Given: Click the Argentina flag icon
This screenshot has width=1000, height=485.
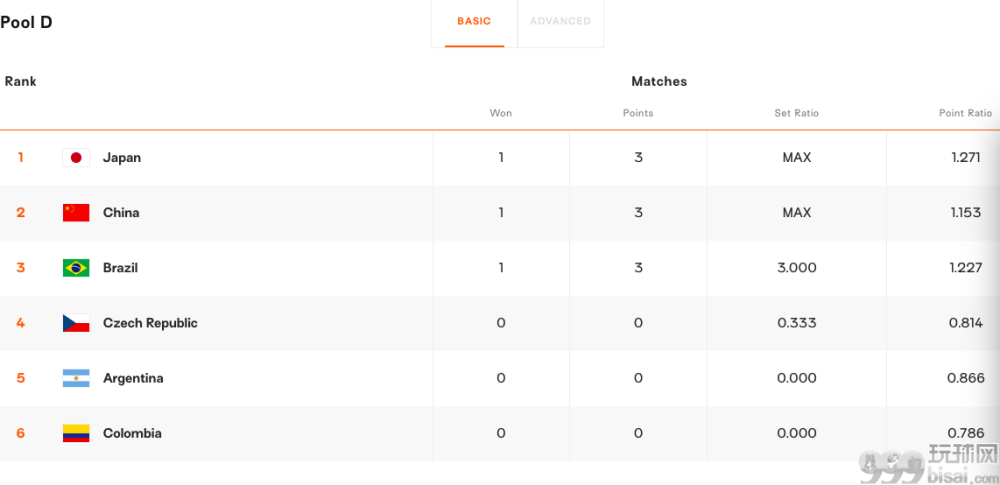Looking at the screenshot, I should point(76,378).
